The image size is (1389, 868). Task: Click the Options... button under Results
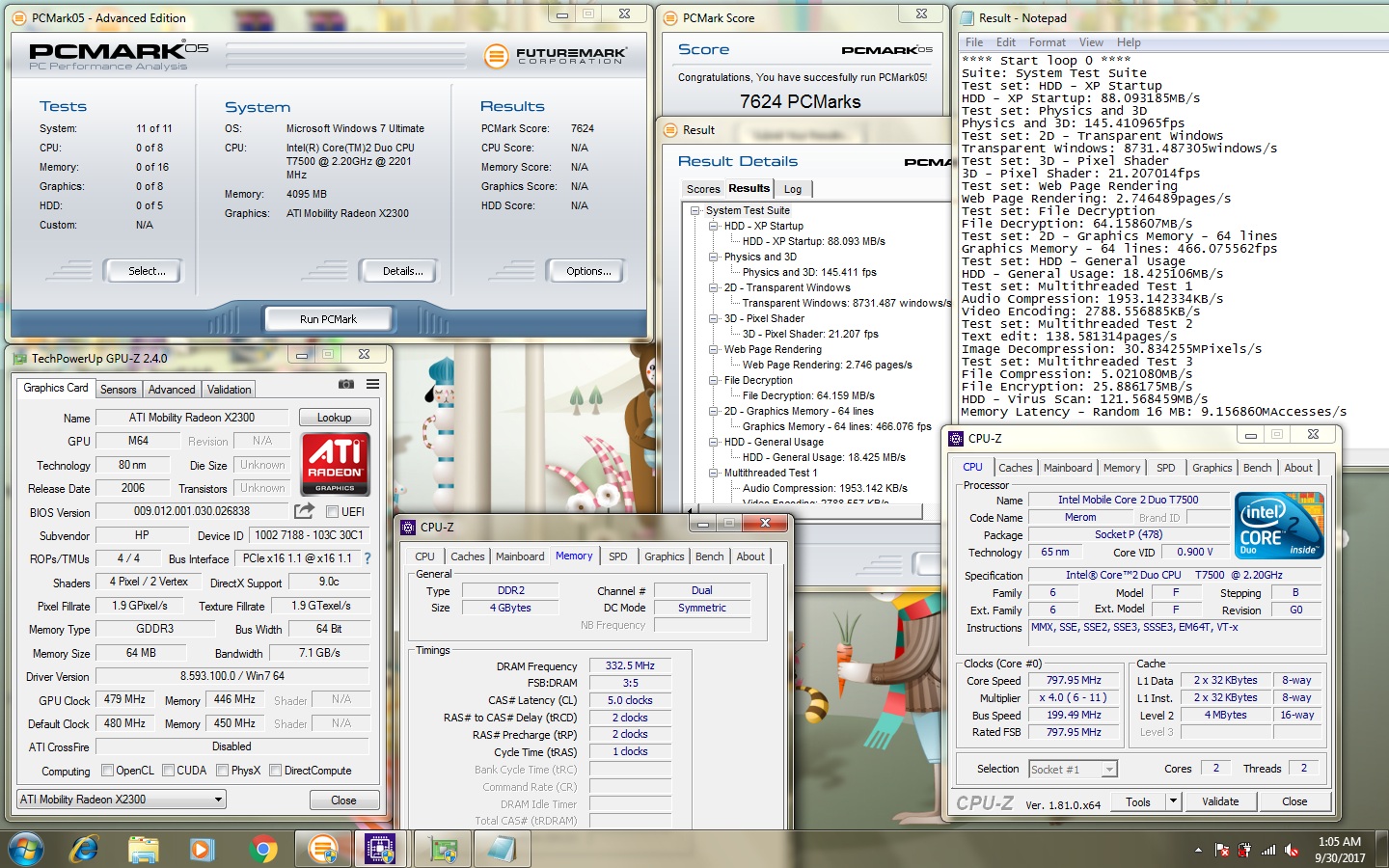588,271
